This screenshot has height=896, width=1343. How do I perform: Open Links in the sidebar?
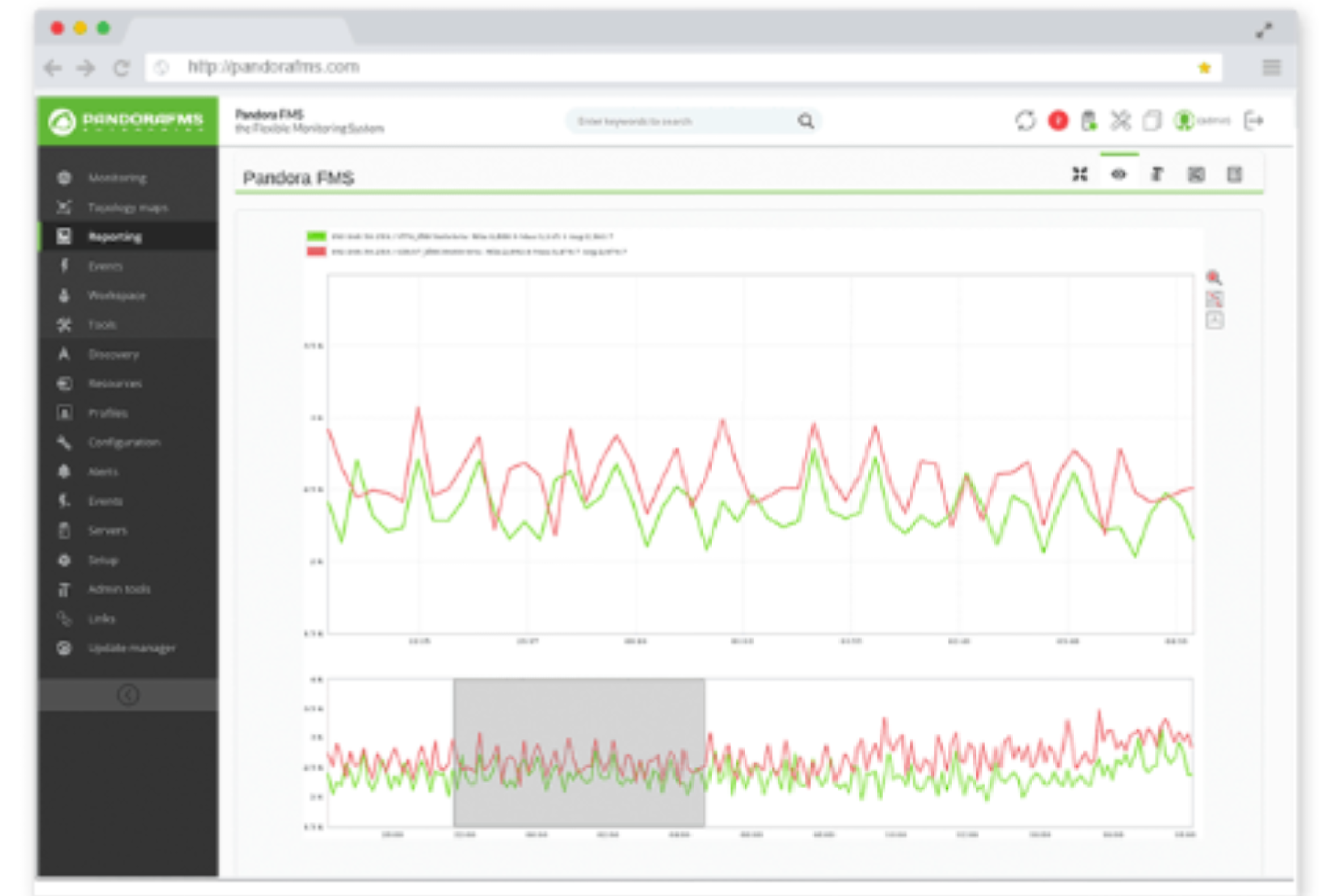coord(128,619)
